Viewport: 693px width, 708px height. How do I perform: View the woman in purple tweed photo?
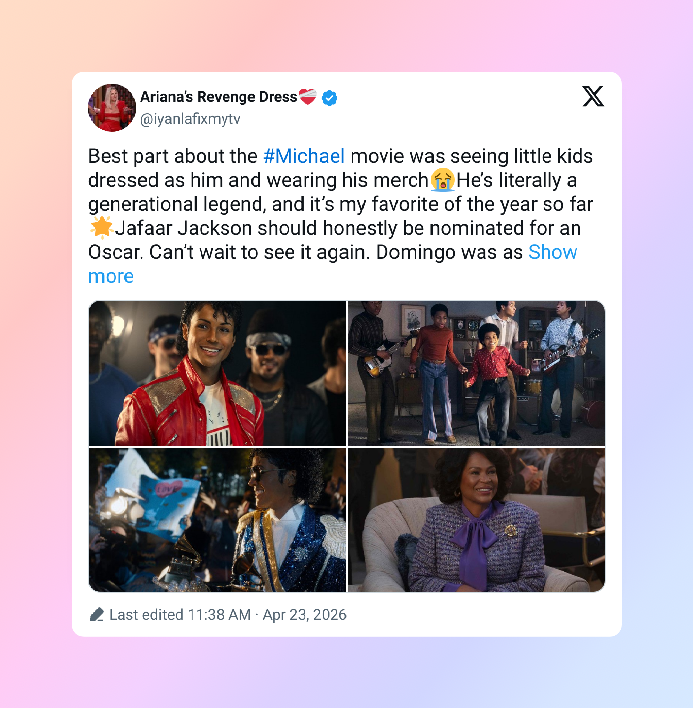[x=476, y=520]
